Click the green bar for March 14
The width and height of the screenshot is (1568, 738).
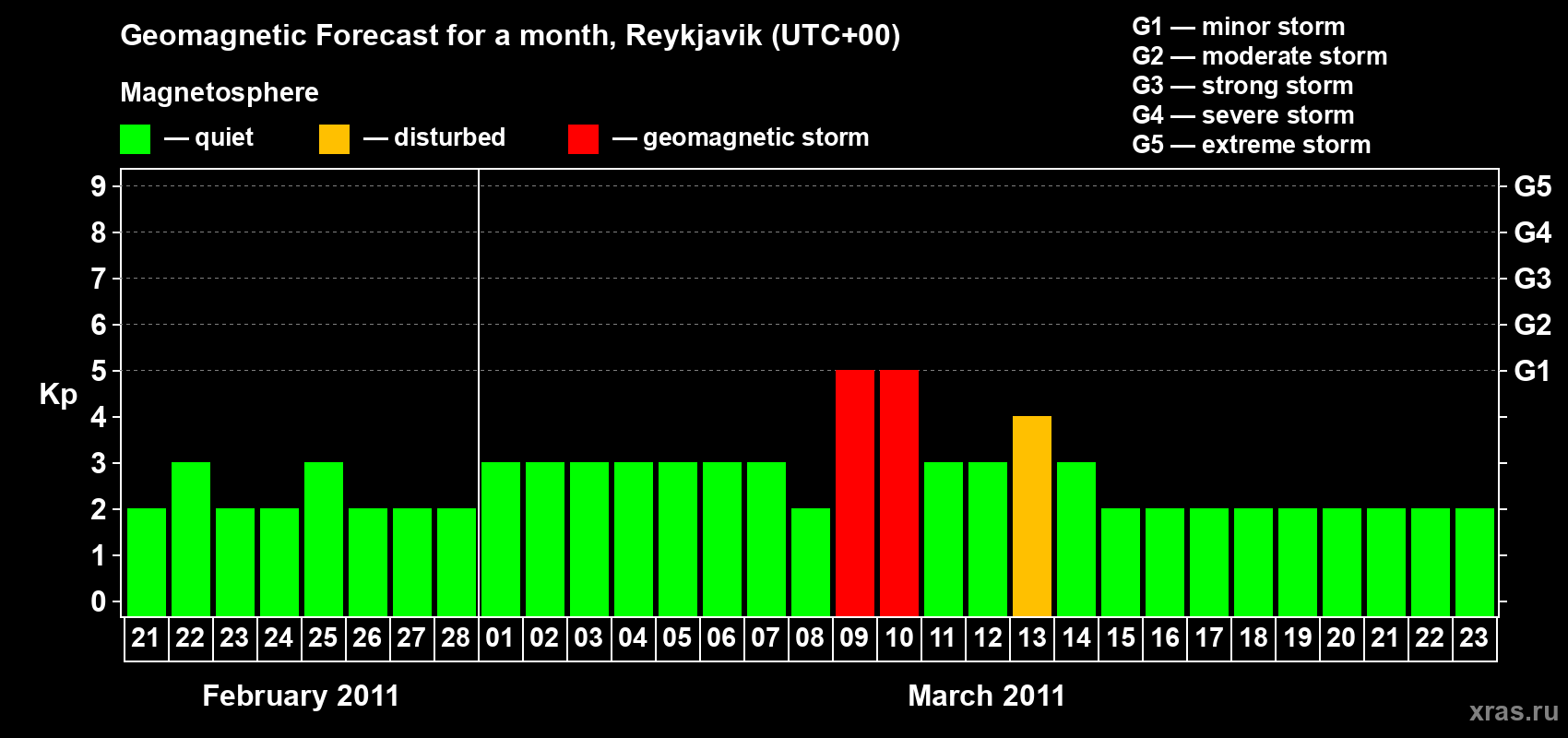point(1075,540)
